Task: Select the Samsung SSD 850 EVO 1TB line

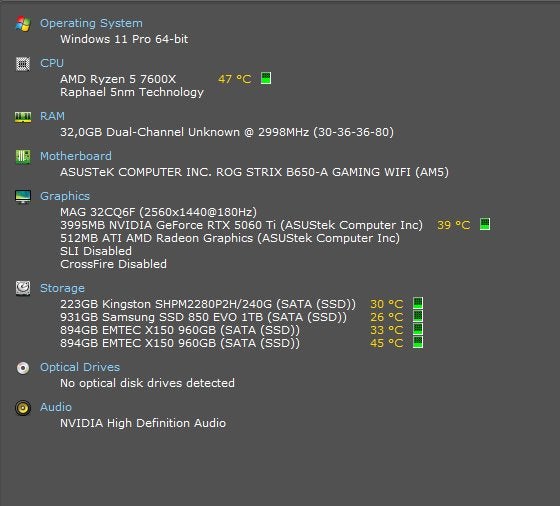Action: pyautogui.click(x=203, y=317)
